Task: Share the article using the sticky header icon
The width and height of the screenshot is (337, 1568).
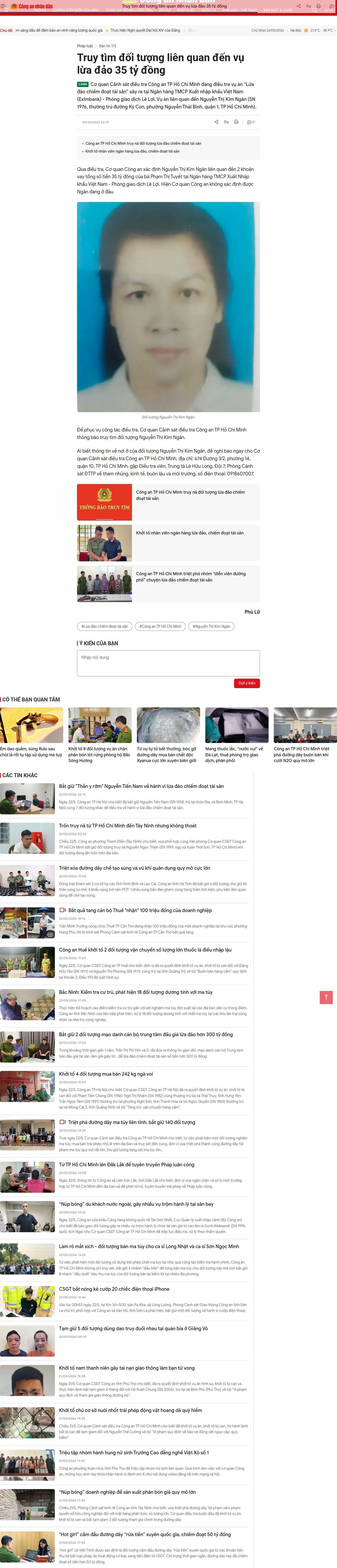Action: [x=298, y=6]
